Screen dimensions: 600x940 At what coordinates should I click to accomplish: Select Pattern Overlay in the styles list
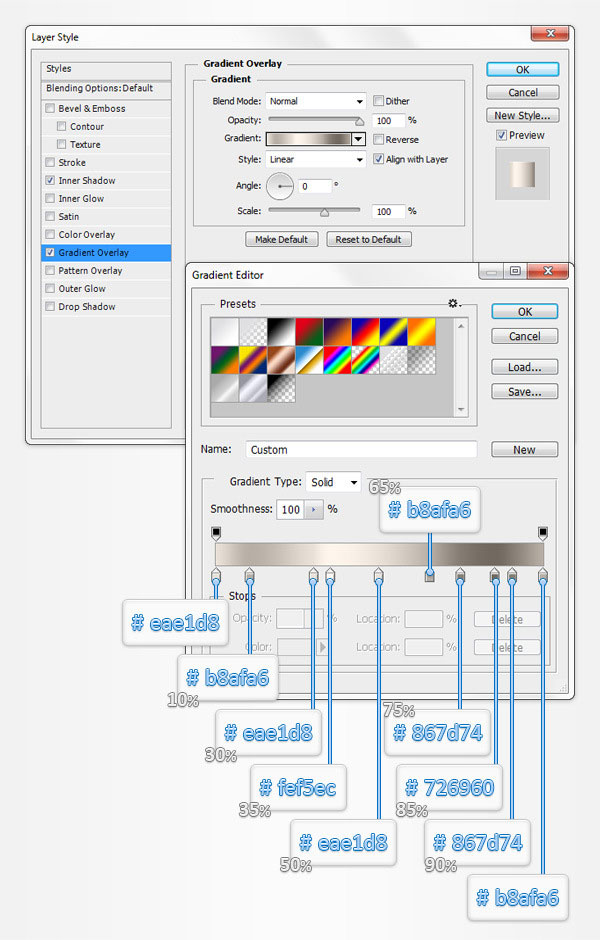[x=106, y=270]
